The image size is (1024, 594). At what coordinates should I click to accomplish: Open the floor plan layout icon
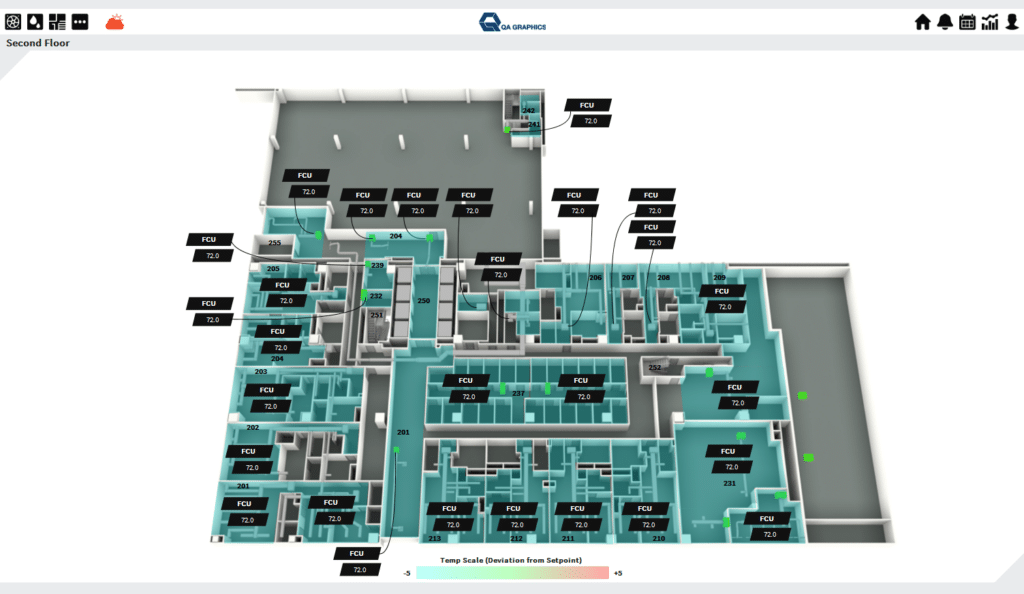[57, 22]
